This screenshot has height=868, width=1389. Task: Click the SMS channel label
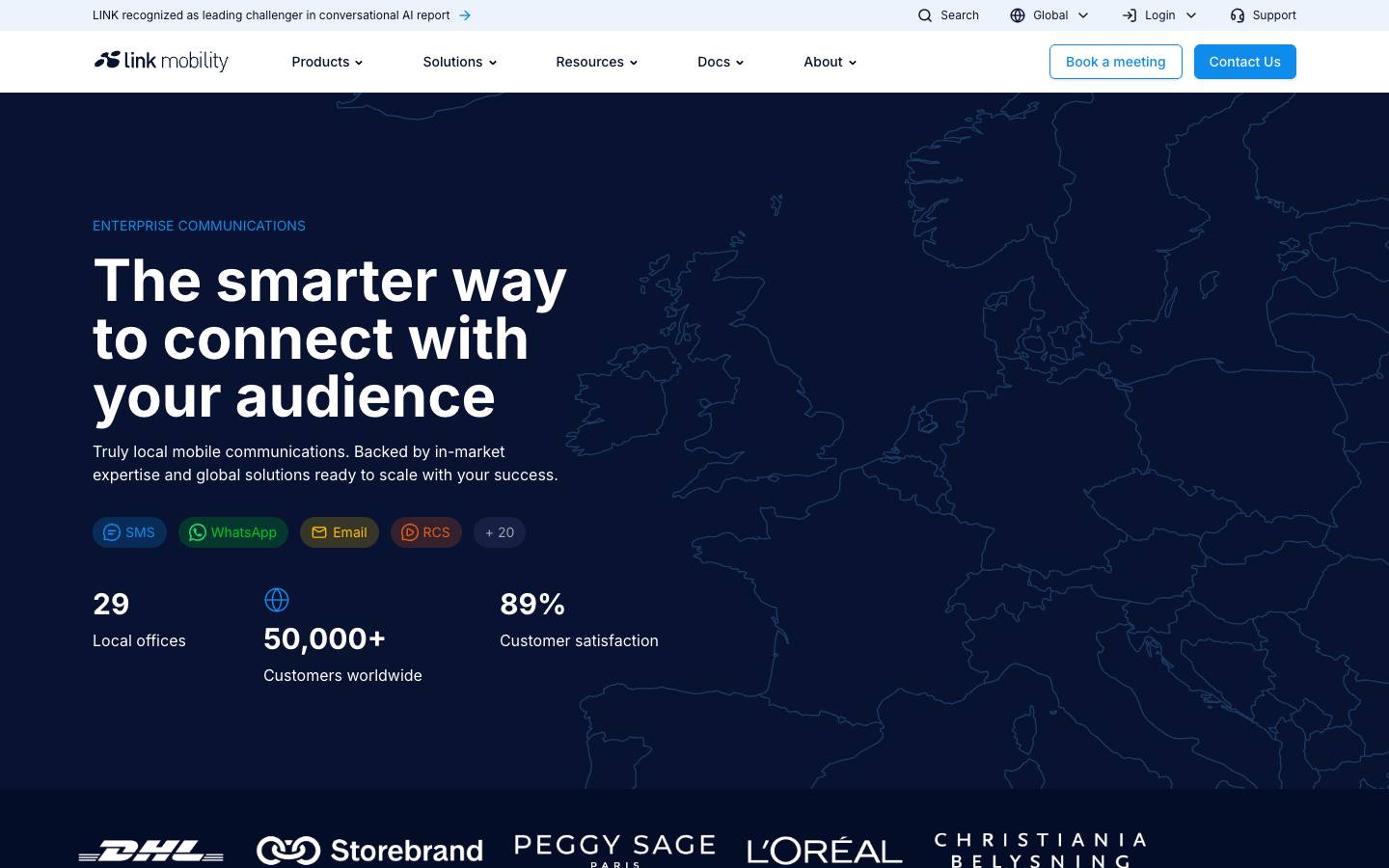pos(140,532)
